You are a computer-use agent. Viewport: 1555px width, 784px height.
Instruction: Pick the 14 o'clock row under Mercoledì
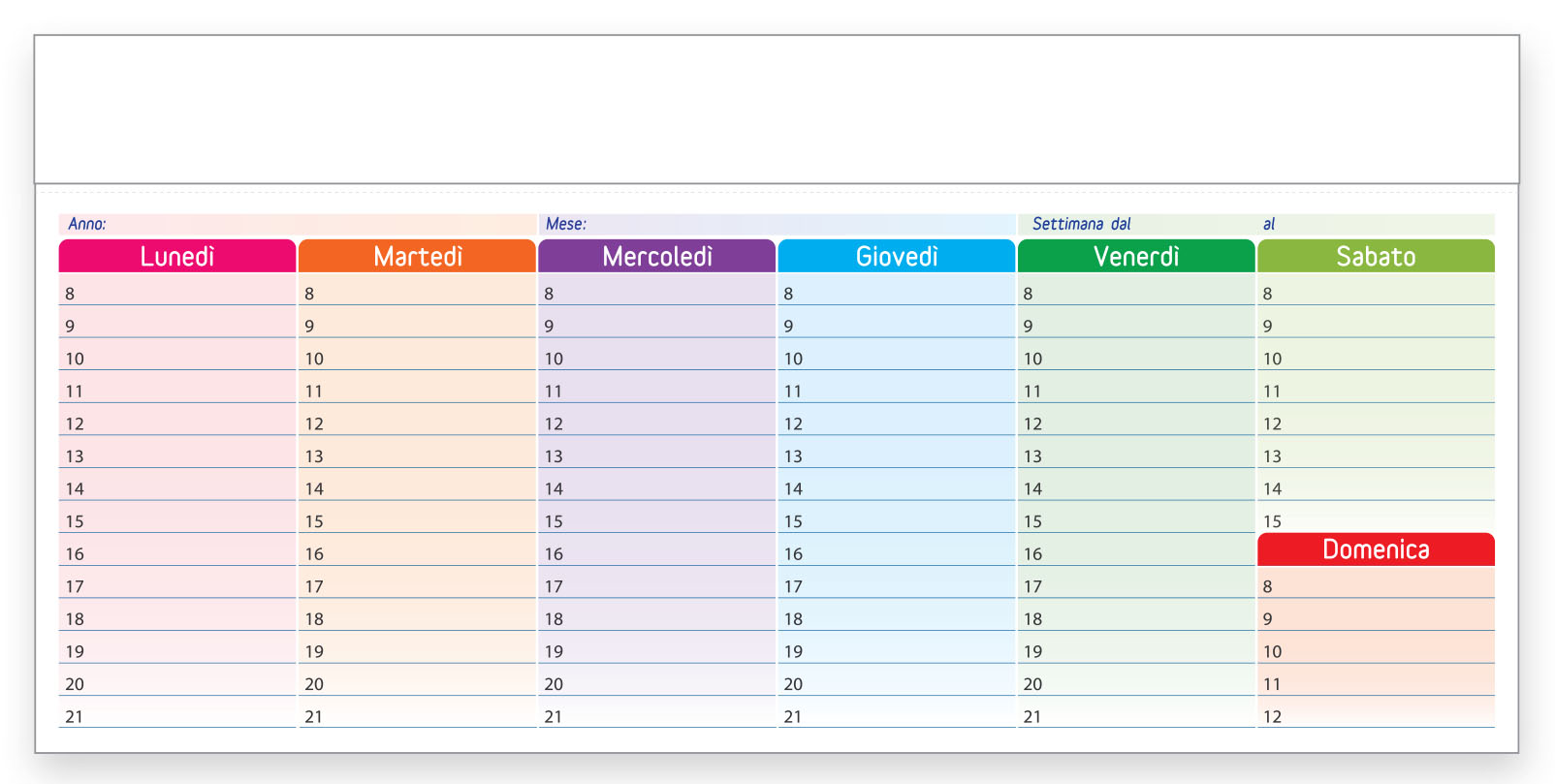coord(656,487)
